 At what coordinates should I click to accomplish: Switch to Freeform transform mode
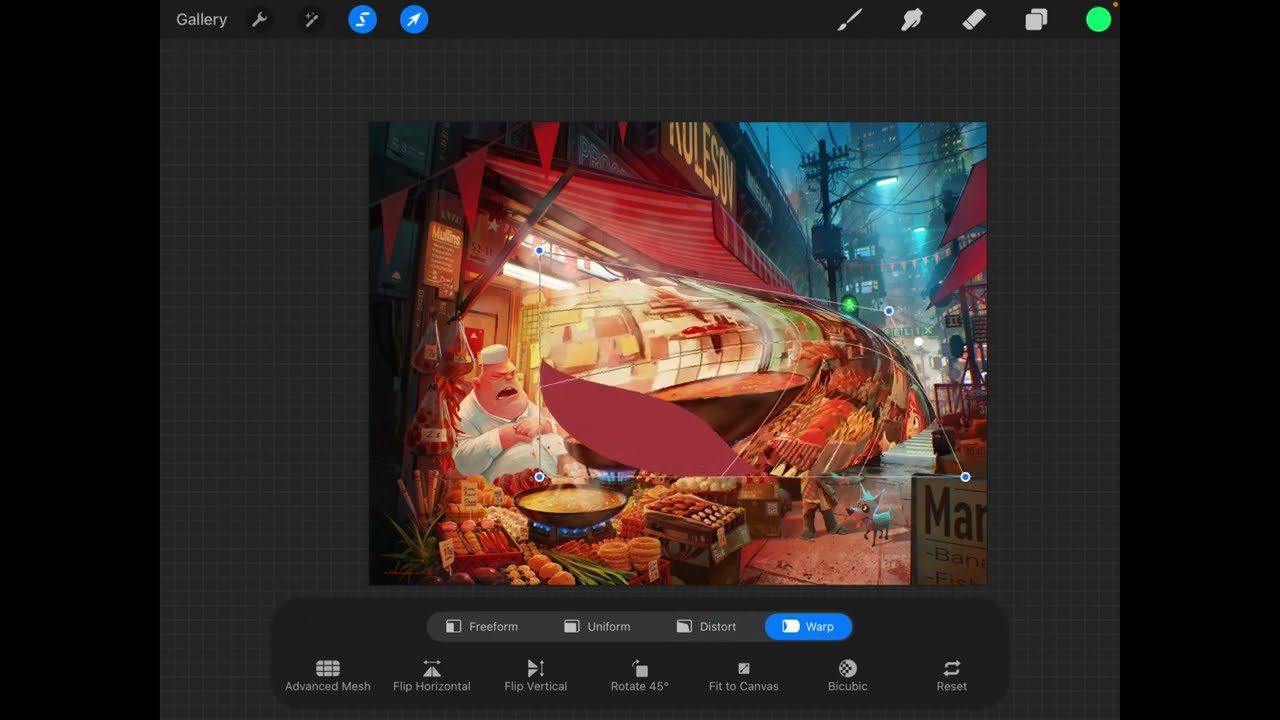point(482,627)
